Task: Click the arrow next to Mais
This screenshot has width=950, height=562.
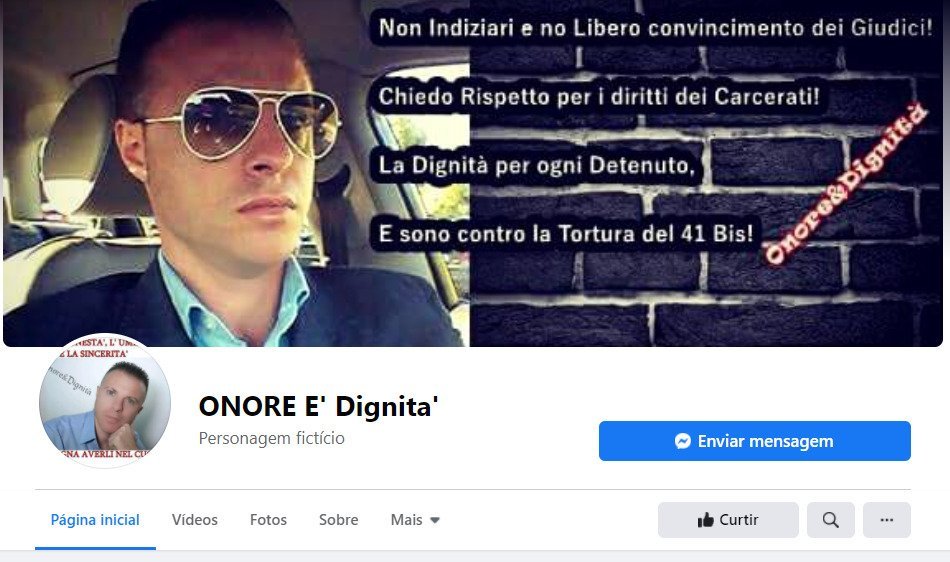Action: pos(434,520)
